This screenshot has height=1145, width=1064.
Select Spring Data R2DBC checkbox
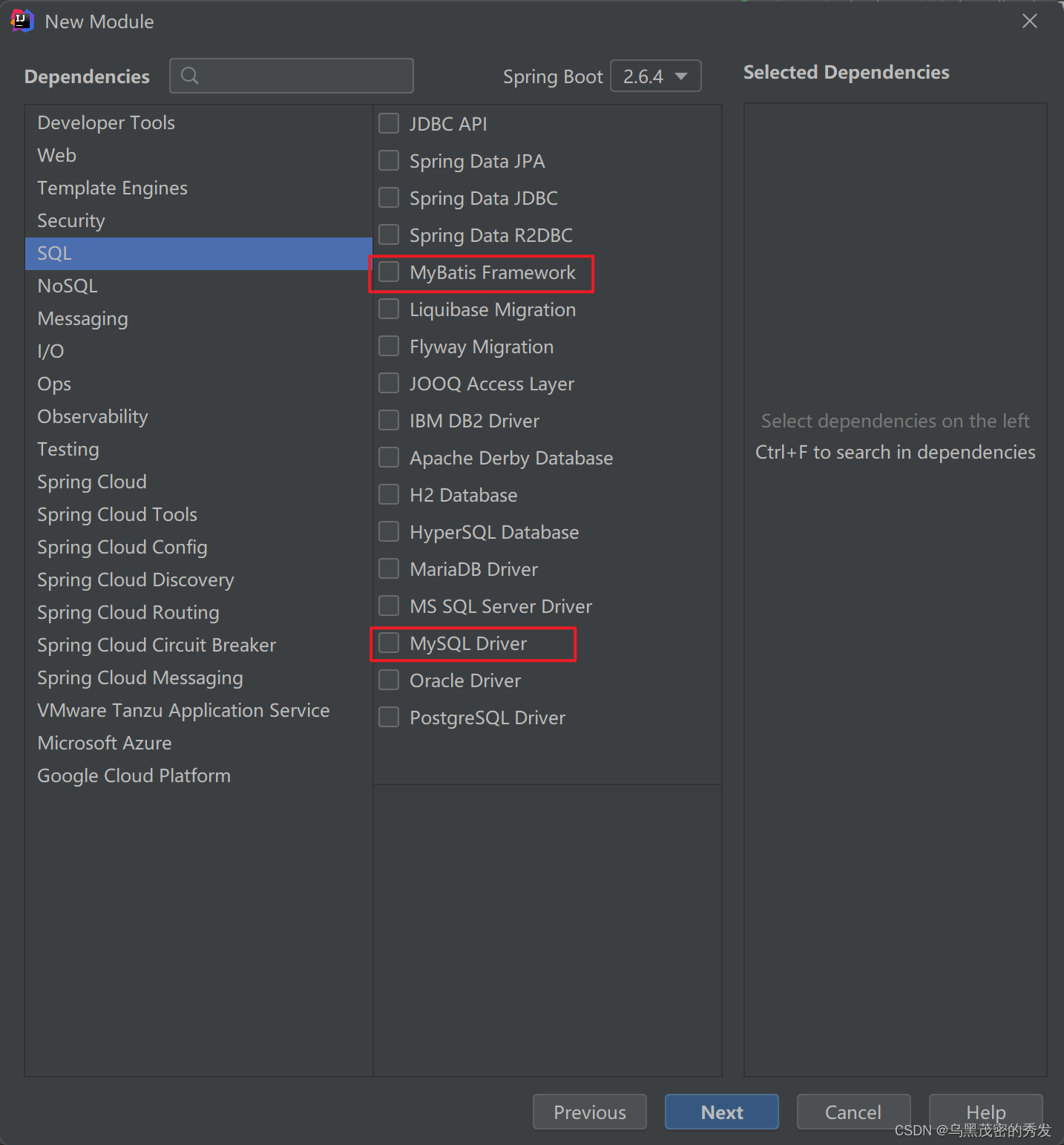(389, 234)
